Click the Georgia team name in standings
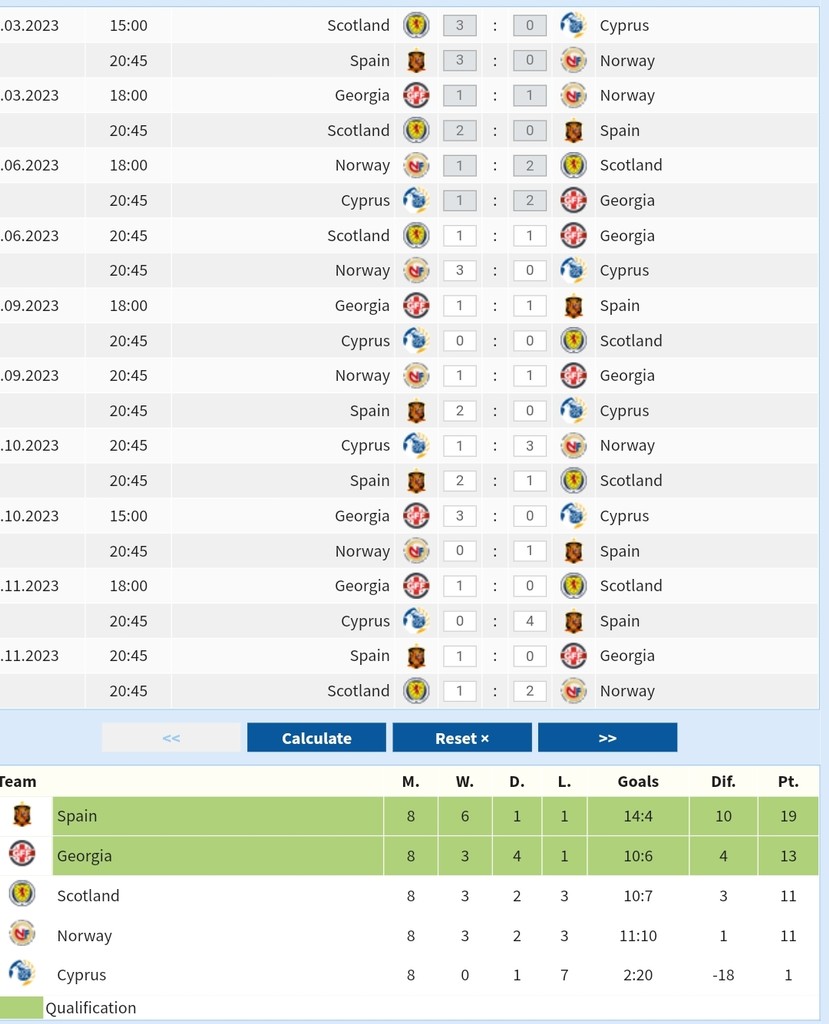The width and height of the screenshot is (829, 1024). [x=84, y=856]
